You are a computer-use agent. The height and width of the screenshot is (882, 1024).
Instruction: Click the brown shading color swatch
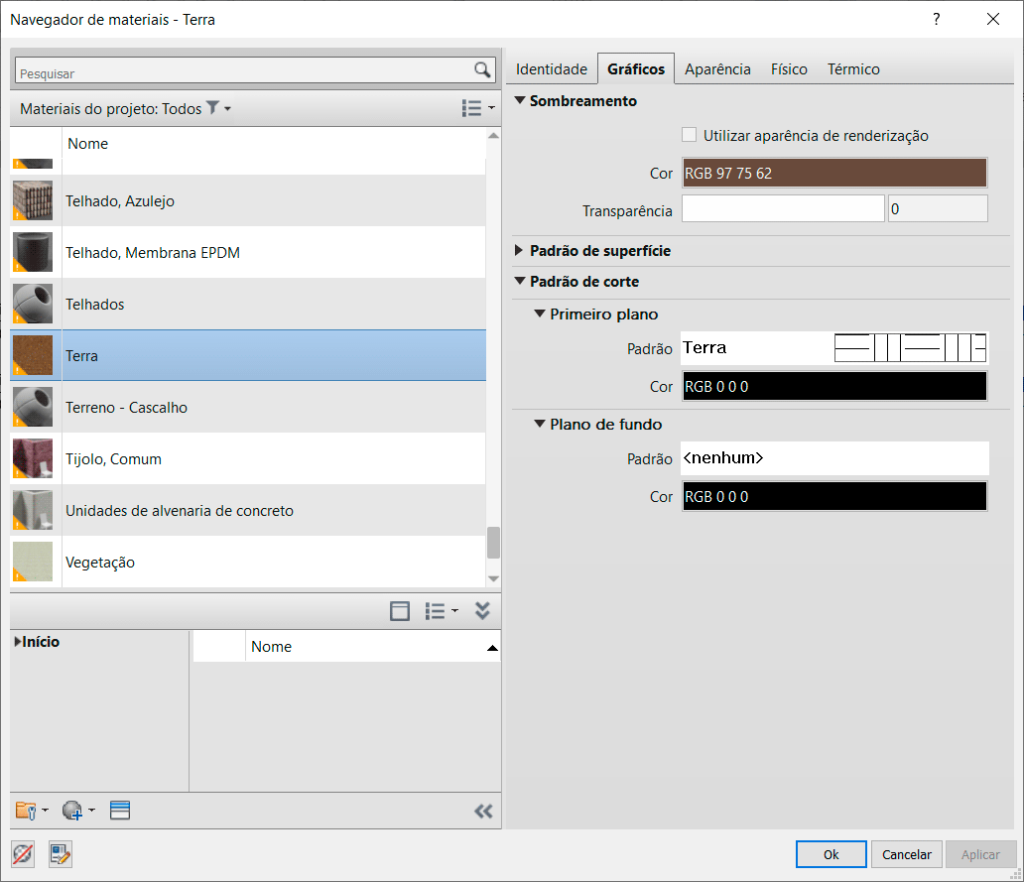click(834, 173)
